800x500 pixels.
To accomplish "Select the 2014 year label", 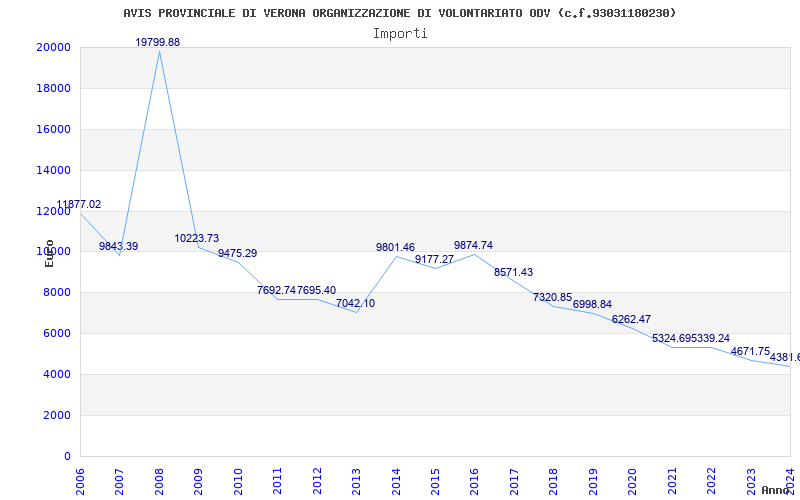I will 396,481.
